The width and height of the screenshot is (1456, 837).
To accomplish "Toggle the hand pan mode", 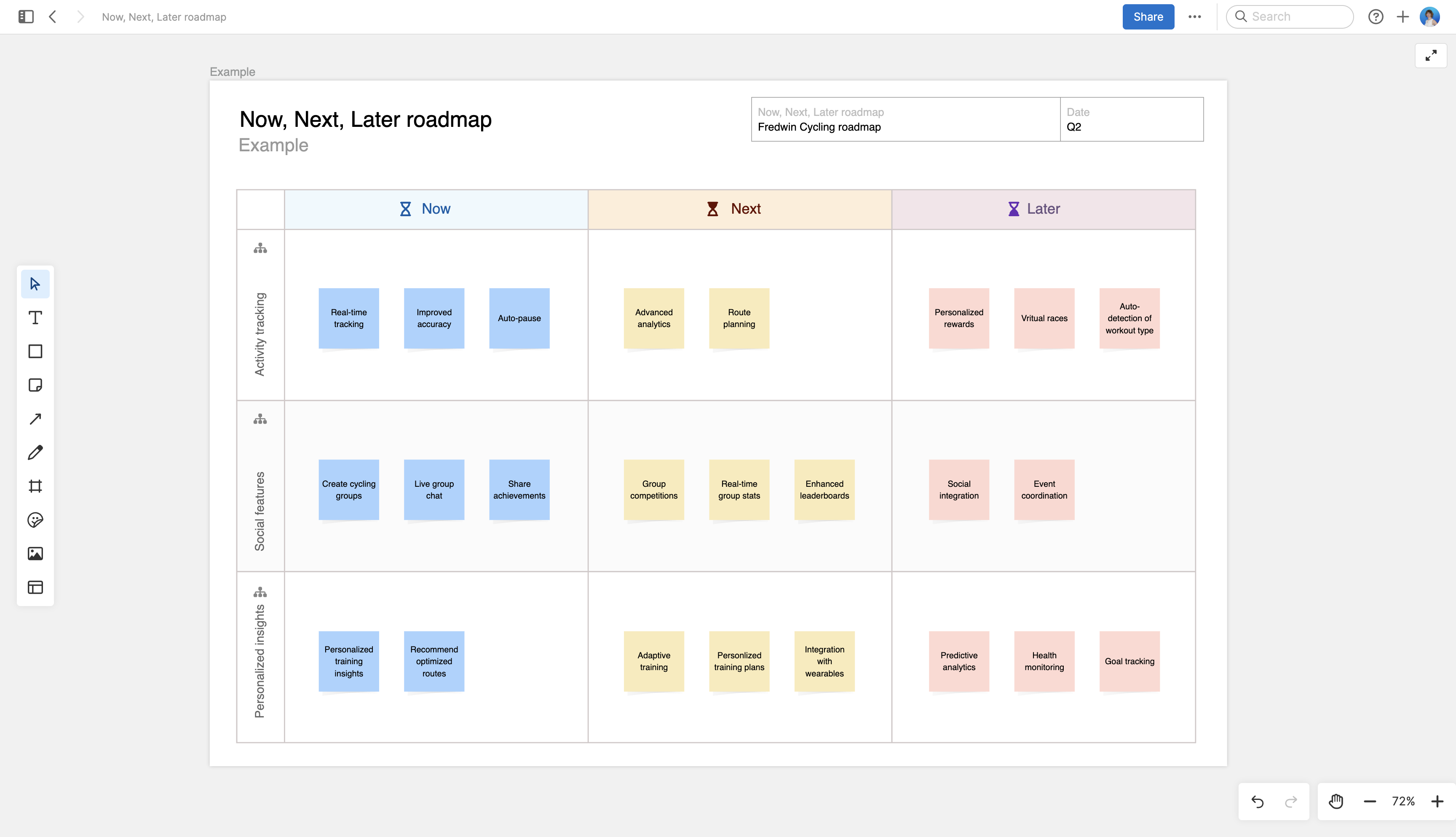I will 1336,801.
